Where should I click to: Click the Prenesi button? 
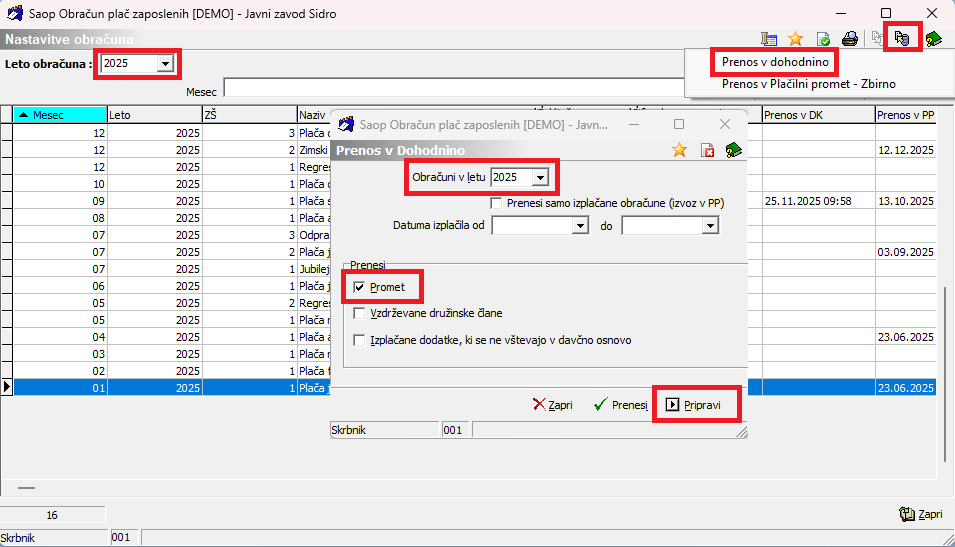(x=621, y=405)
